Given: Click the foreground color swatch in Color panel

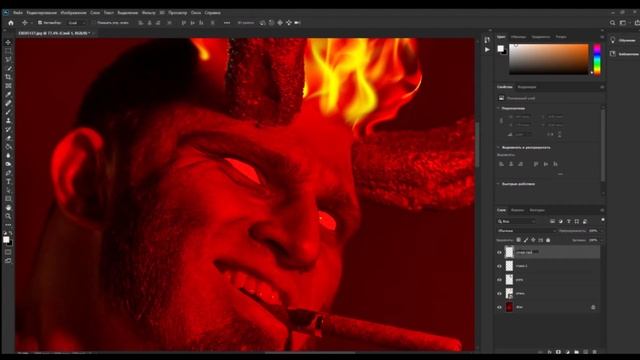Looking at the screenshot, I should tap(500, 49).
